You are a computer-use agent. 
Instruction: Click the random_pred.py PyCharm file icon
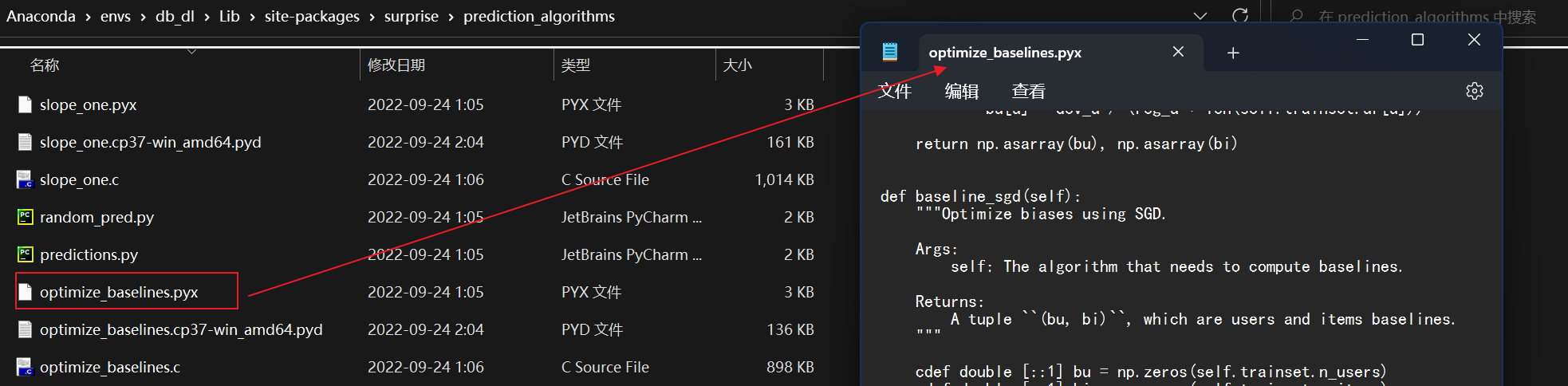tap(25, 217)
